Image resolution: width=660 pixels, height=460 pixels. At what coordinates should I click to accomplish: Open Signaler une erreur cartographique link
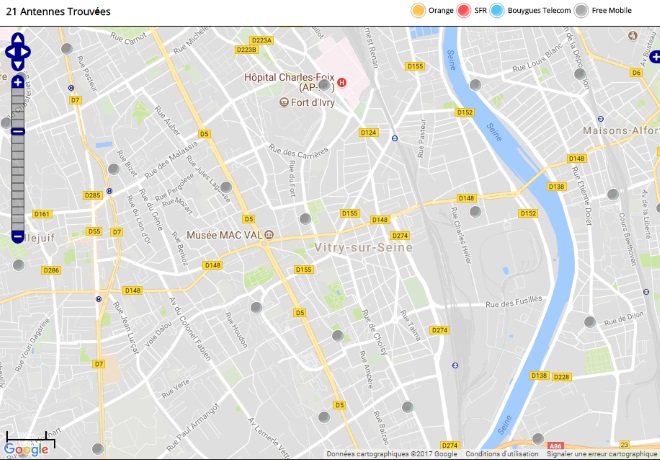(601, 454)
